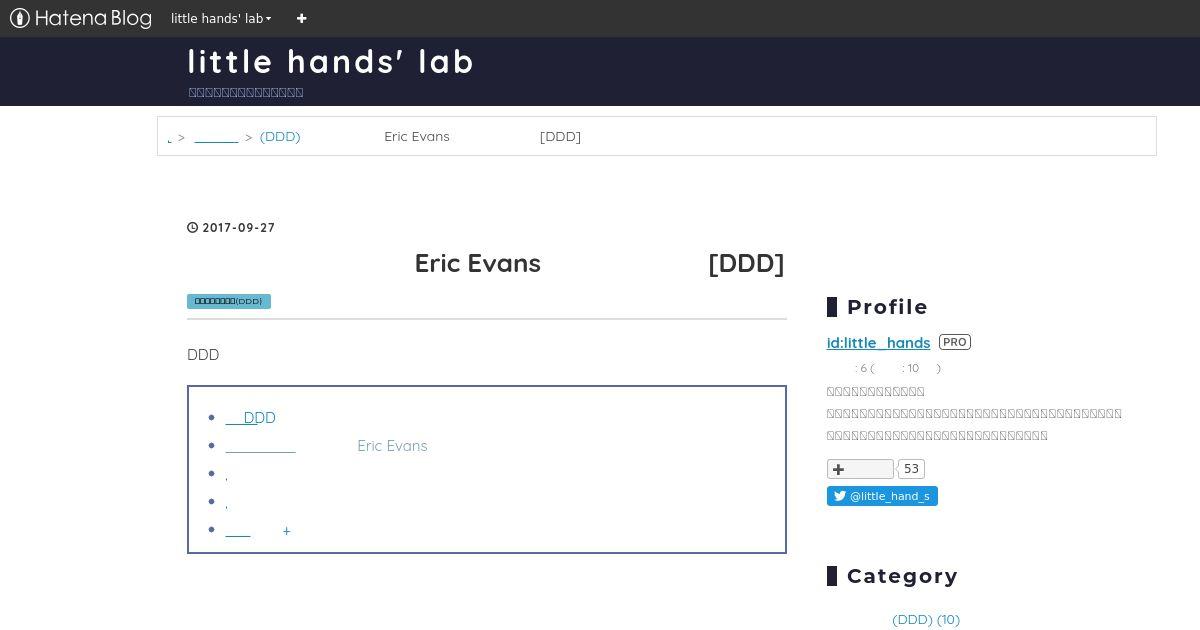Screen dimensions: 1200x630
Task: Click the (DDD) category tag under title
Action: [x=229, y=301]
